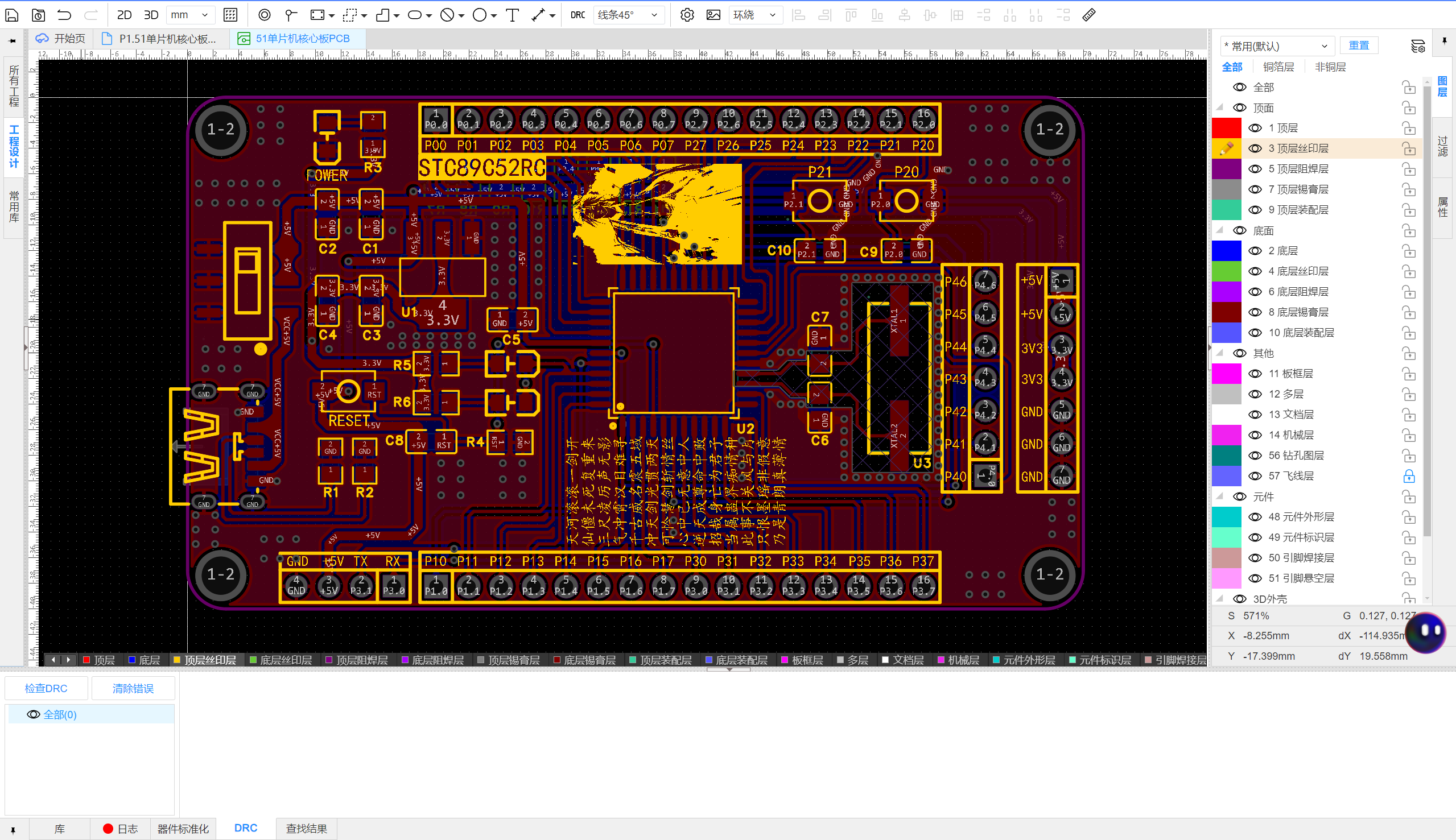
Task: Select the dimension measurement tool
Action: 538,15
